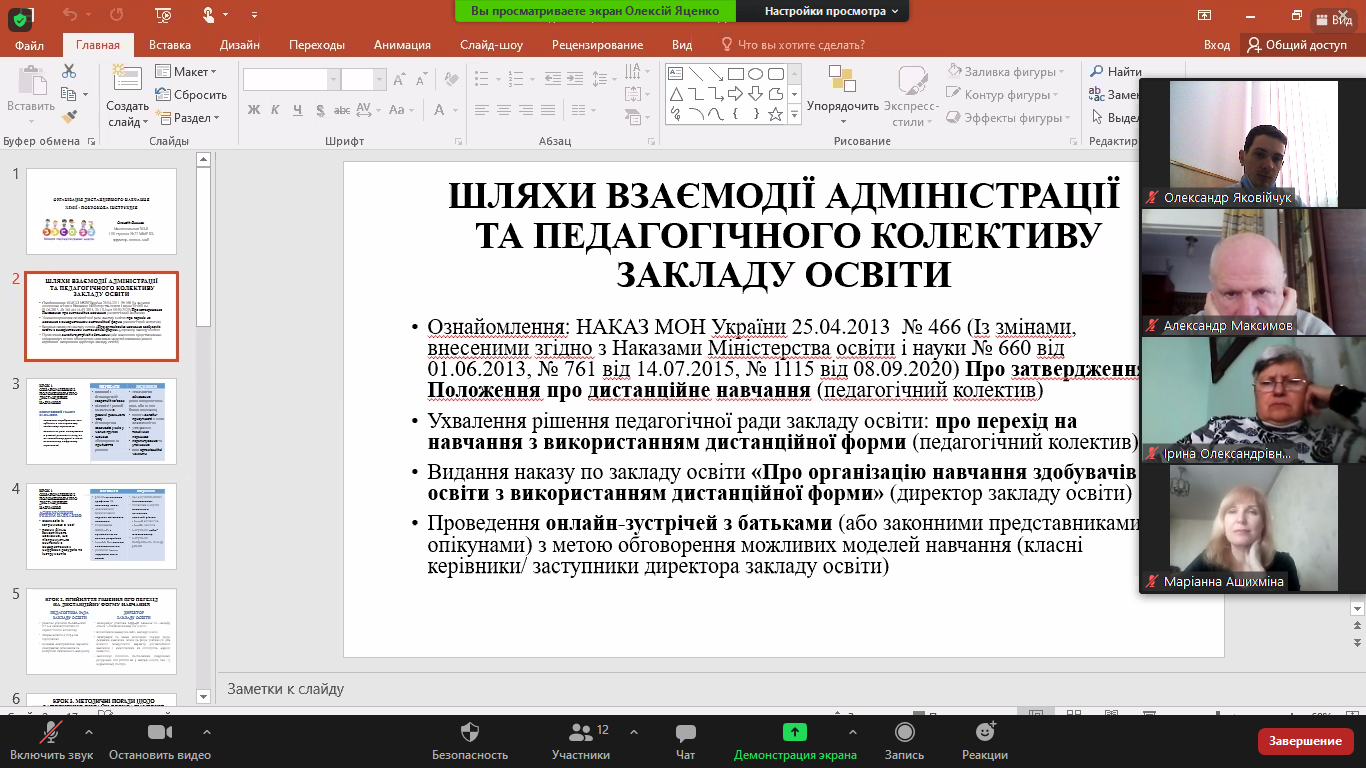Start recording with the Запись button
Screen dimensions: 1366x768
pos(904,741)
